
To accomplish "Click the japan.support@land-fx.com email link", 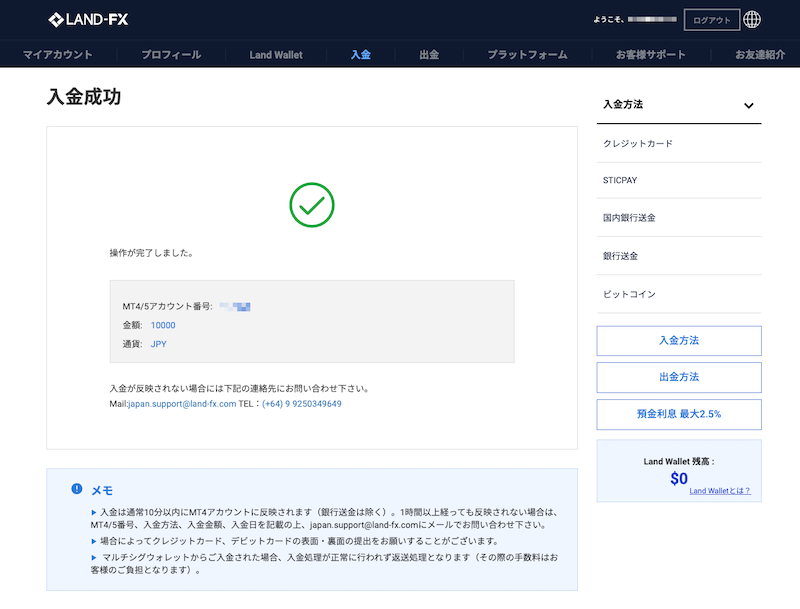I will click(182, 404).
